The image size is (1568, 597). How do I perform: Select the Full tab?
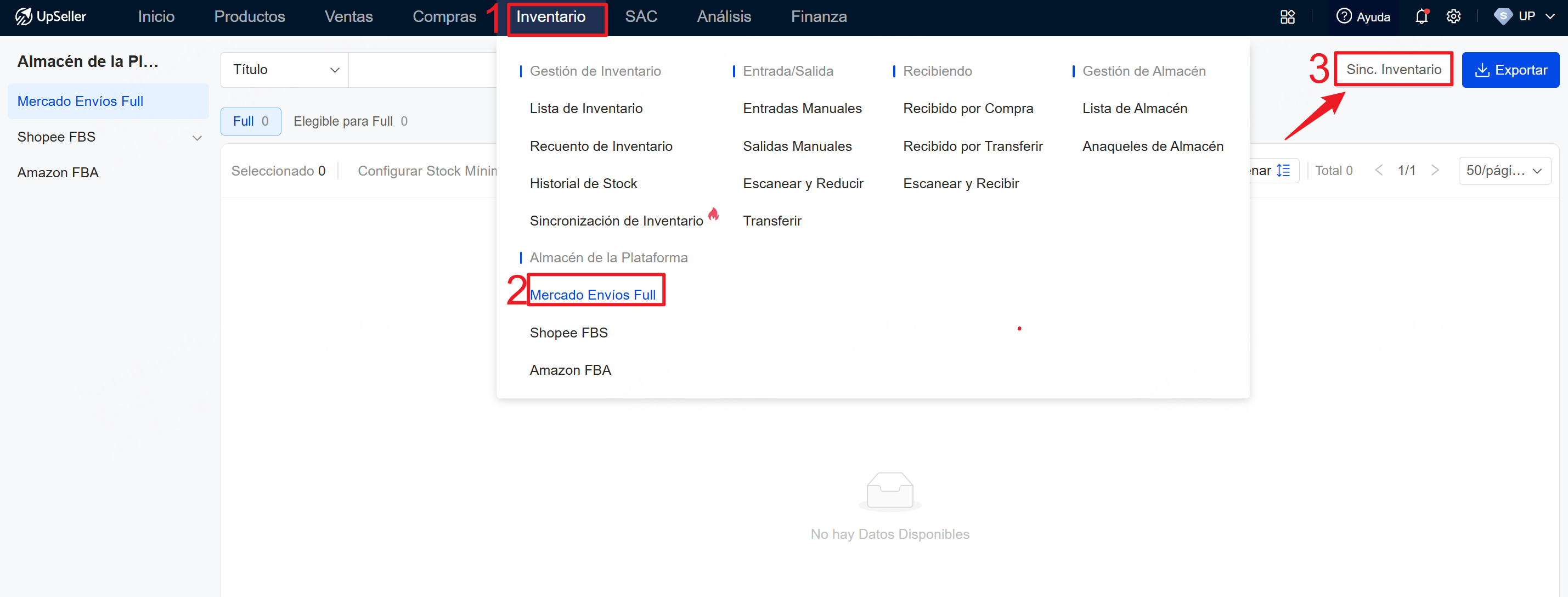(x=251, y=121)
